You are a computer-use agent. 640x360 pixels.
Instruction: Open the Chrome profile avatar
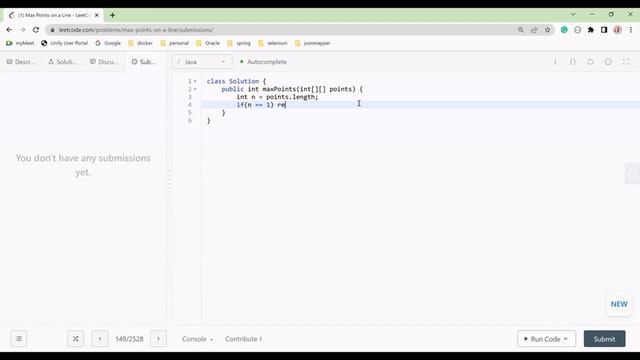[618, 30]
